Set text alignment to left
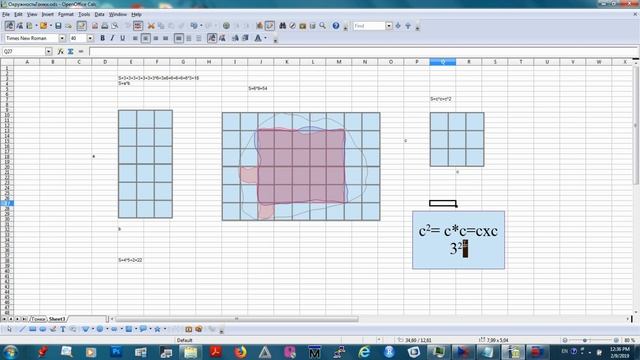The width and height of the screenshot is (640, 360). (135, 38)
